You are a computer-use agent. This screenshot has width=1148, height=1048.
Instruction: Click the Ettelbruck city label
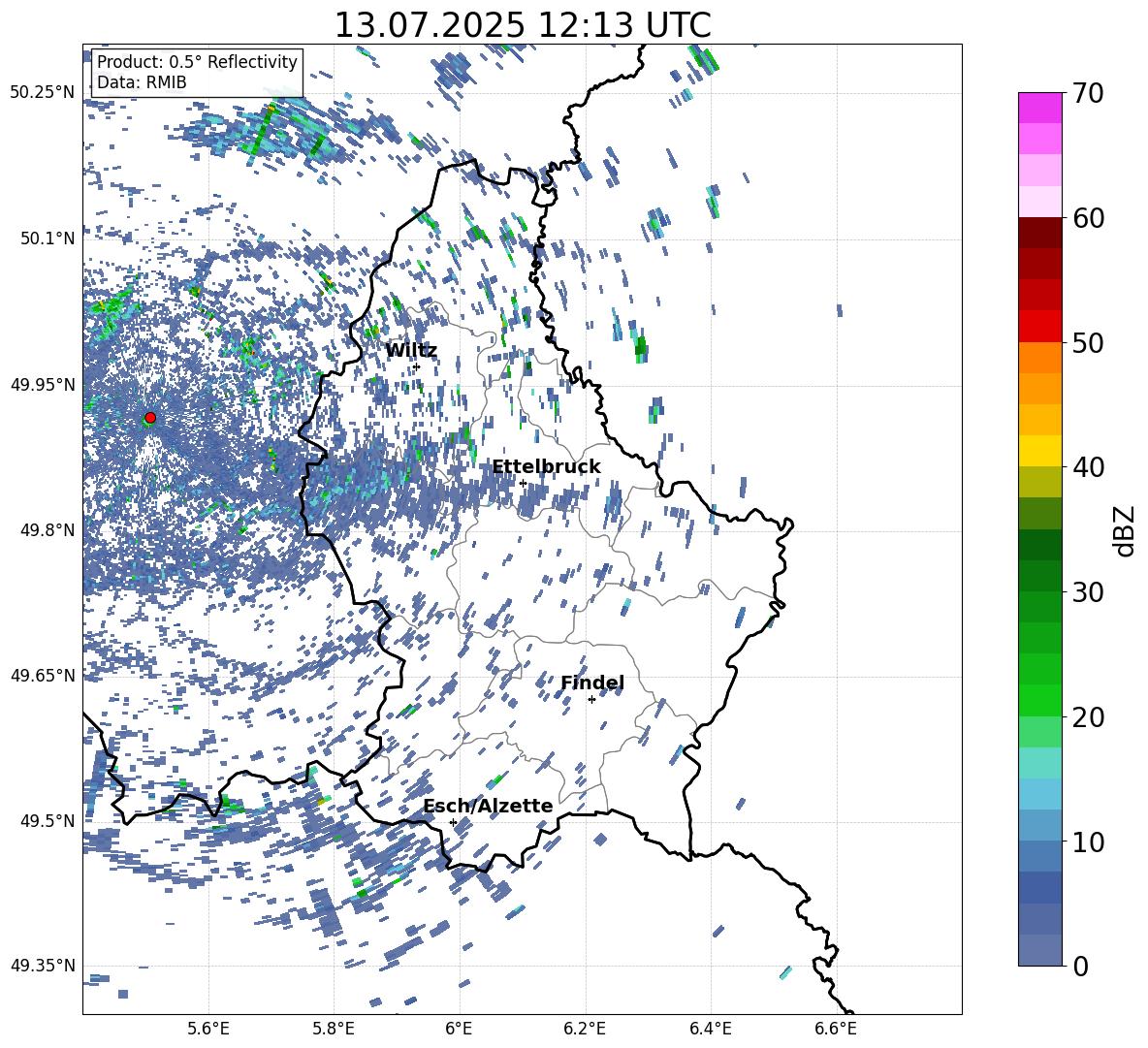coord(546,467)
